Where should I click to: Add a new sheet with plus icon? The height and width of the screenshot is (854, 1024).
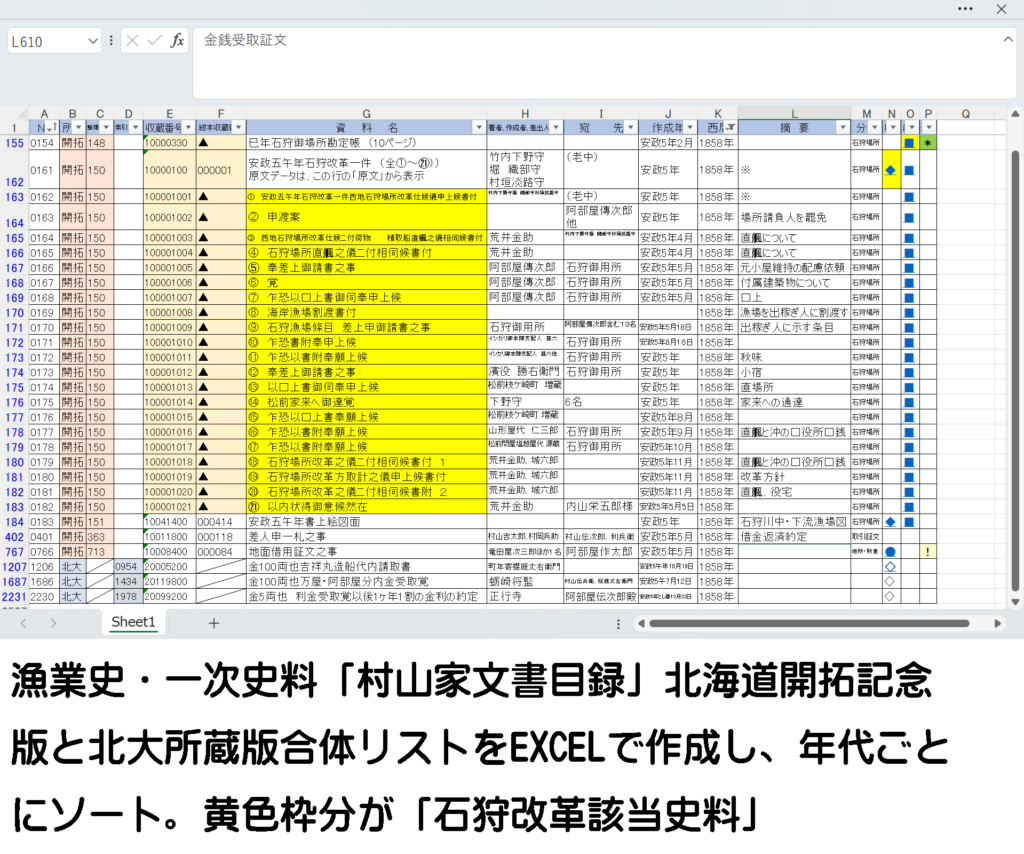click(x=214, y=623)
